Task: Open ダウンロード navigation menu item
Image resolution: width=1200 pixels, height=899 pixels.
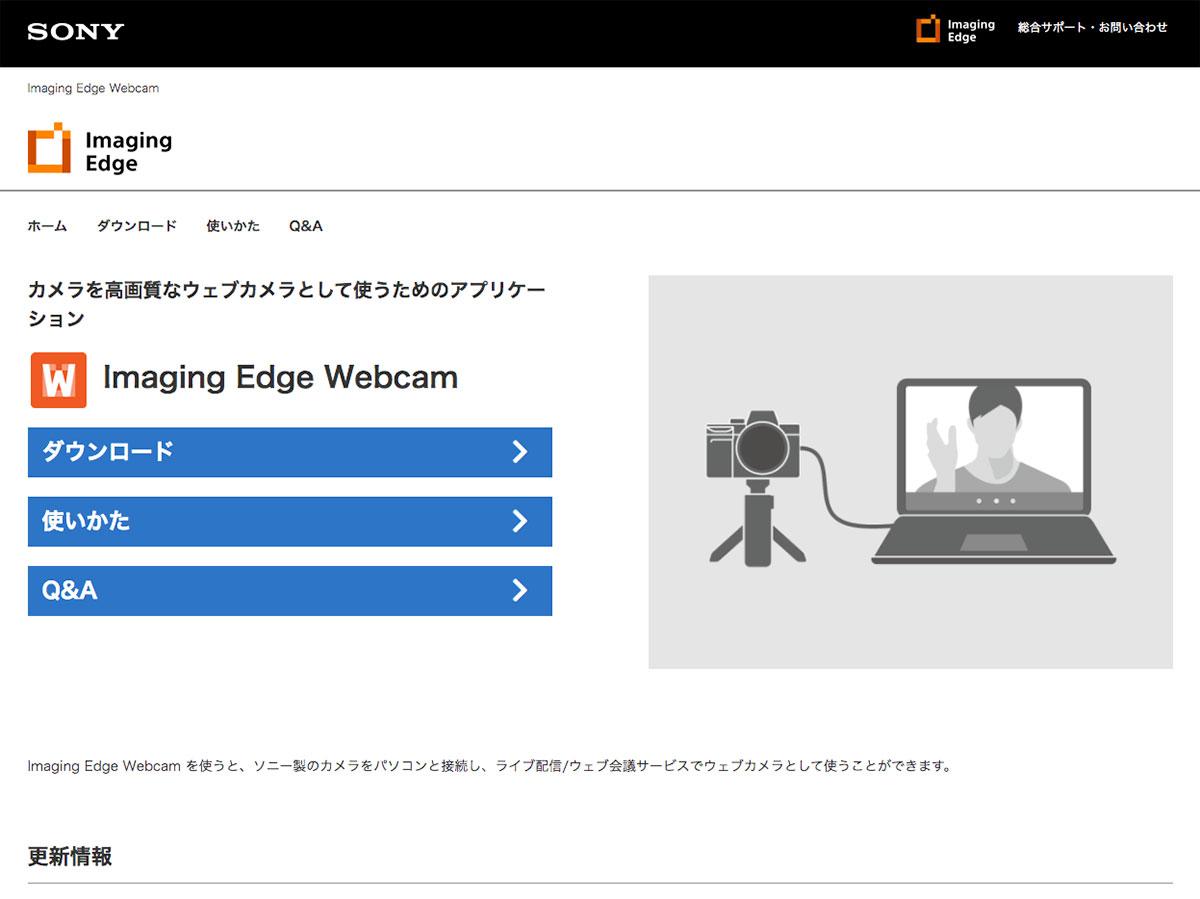Action: pos(137,226)
